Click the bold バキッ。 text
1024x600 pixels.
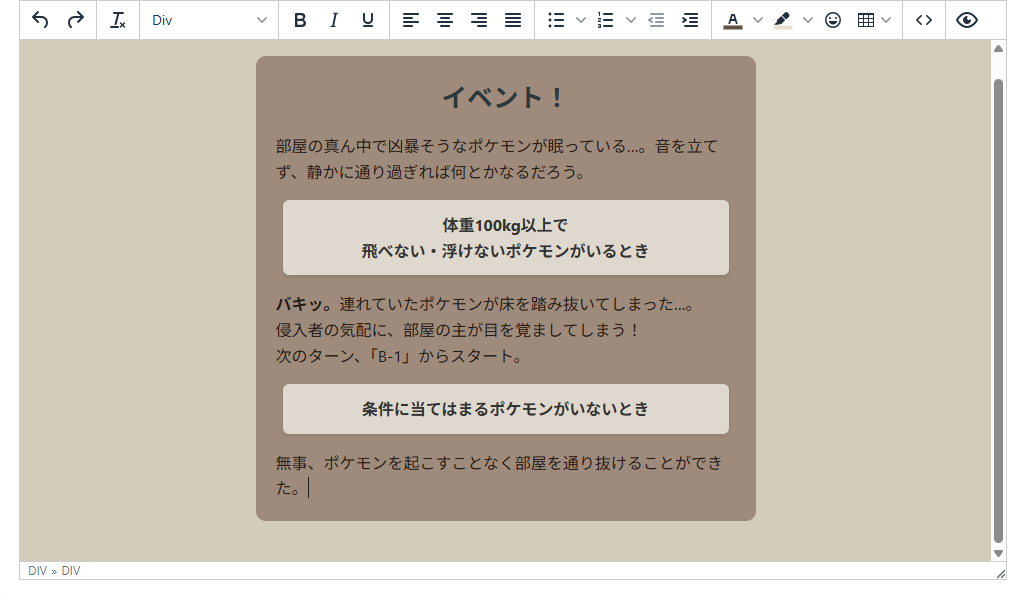pyautogui.click(x=304, y=304)
